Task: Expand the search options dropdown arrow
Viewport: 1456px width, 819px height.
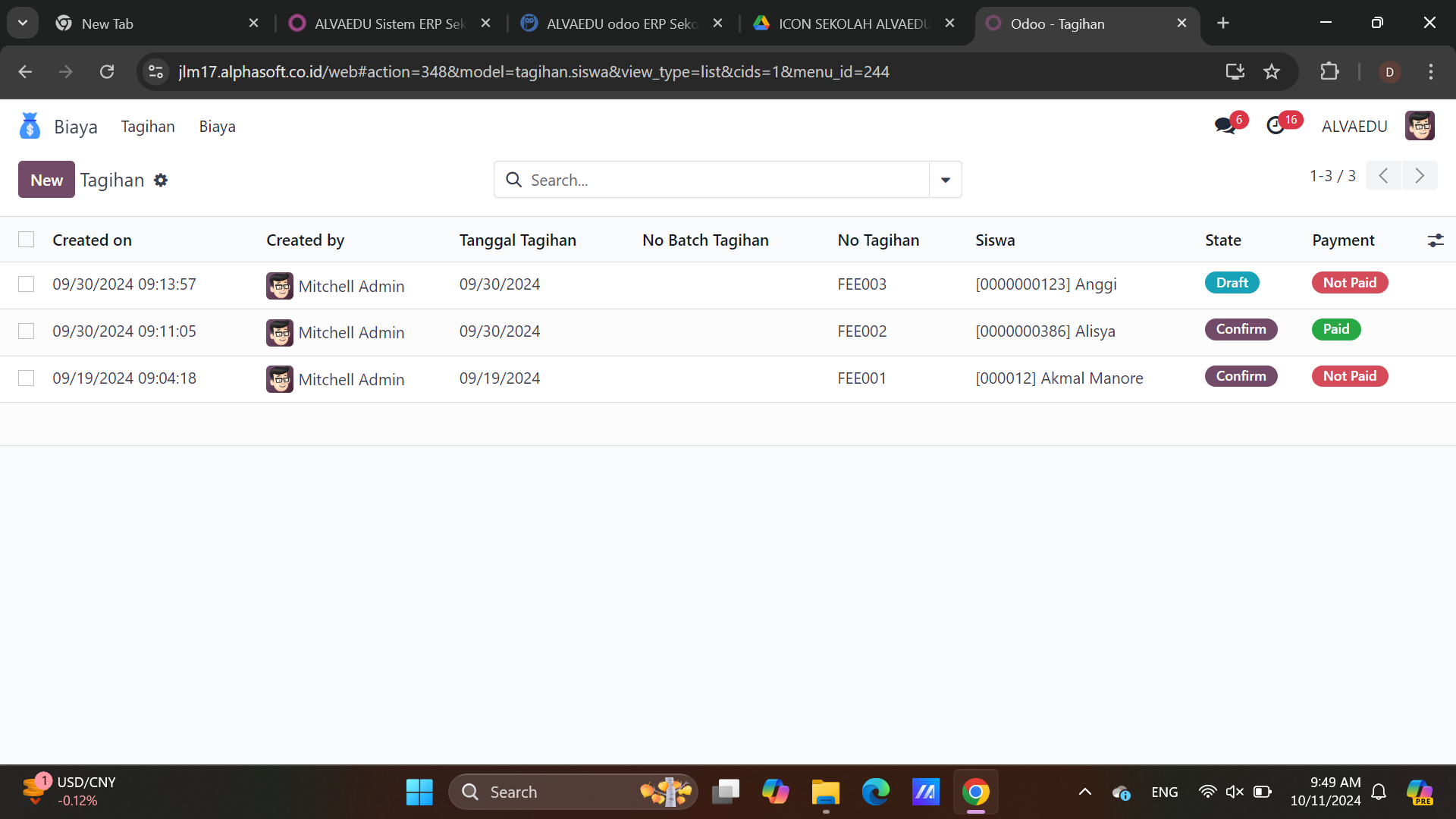Action: (946, 180)
